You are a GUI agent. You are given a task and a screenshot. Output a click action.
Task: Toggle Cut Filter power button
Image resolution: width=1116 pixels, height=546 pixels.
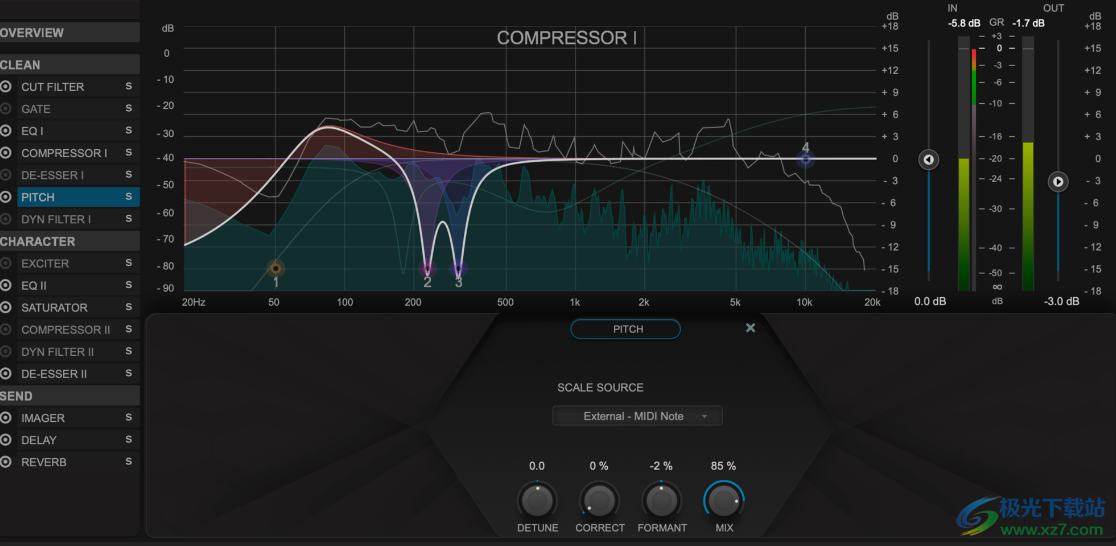tap(6, 87)
